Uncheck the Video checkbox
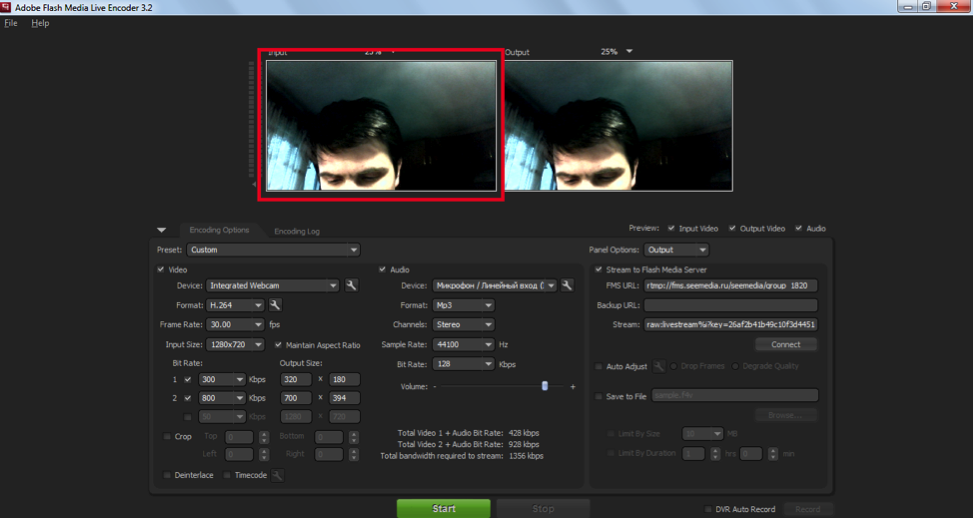974x519 pixels. 161,269
